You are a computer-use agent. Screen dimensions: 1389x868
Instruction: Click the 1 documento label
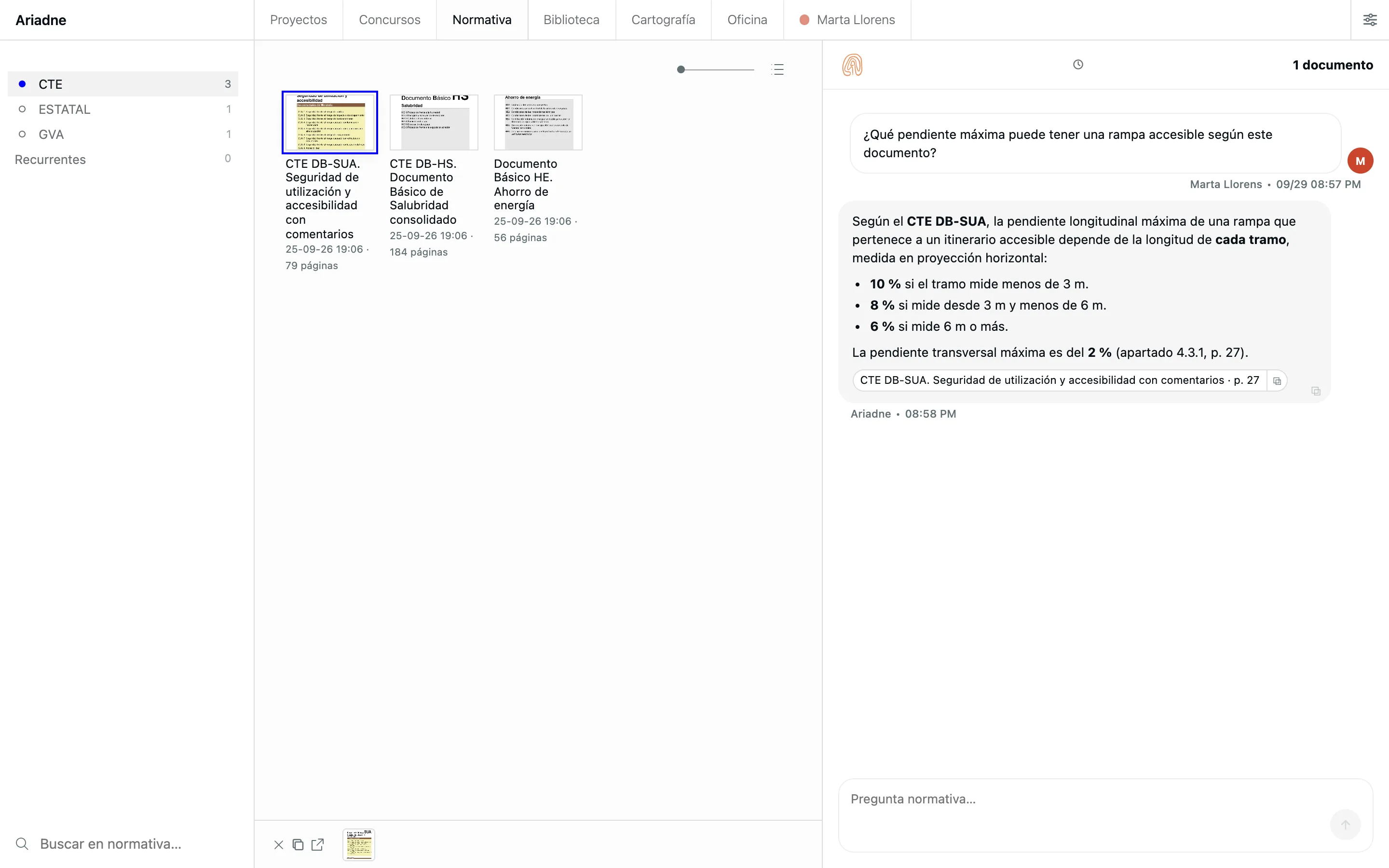[x=1332, y=65]
